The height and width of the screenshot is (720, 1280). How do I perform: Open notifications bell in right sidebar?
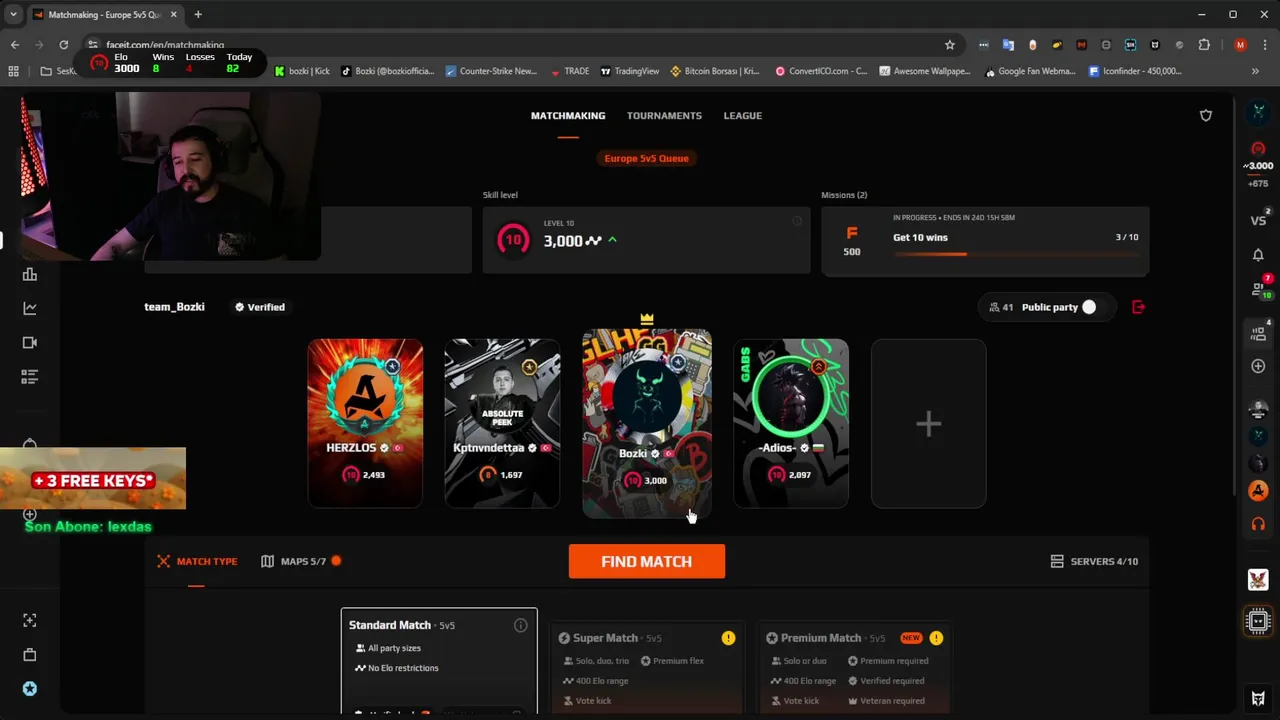tap(1258, 255)
